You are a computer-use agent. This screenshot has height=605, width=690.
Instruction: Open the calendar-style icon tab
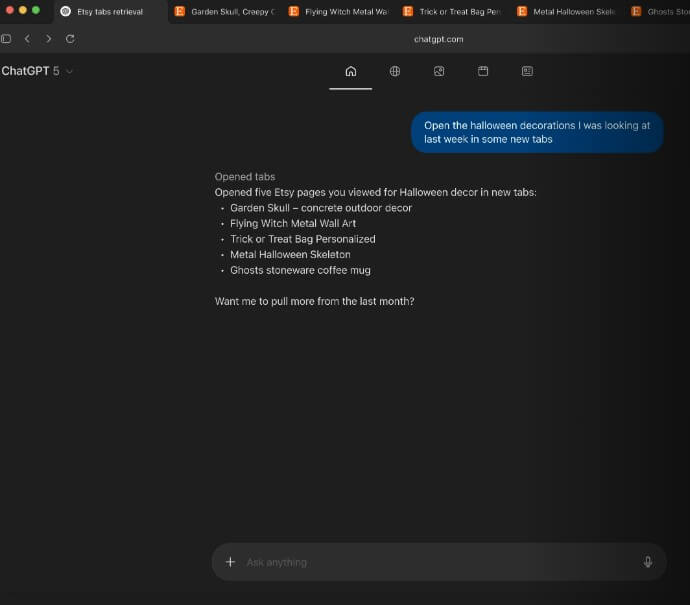pyautogui.click(x=483, y=71)
